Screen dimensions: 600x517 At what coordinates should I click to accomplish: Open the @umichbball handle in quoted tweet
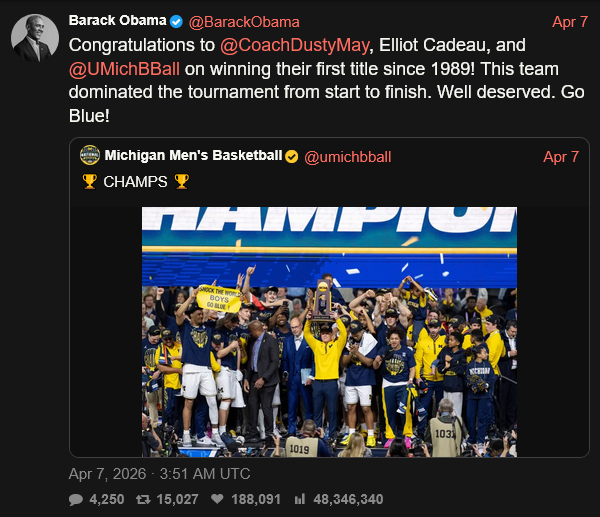(x=347, y=157)
